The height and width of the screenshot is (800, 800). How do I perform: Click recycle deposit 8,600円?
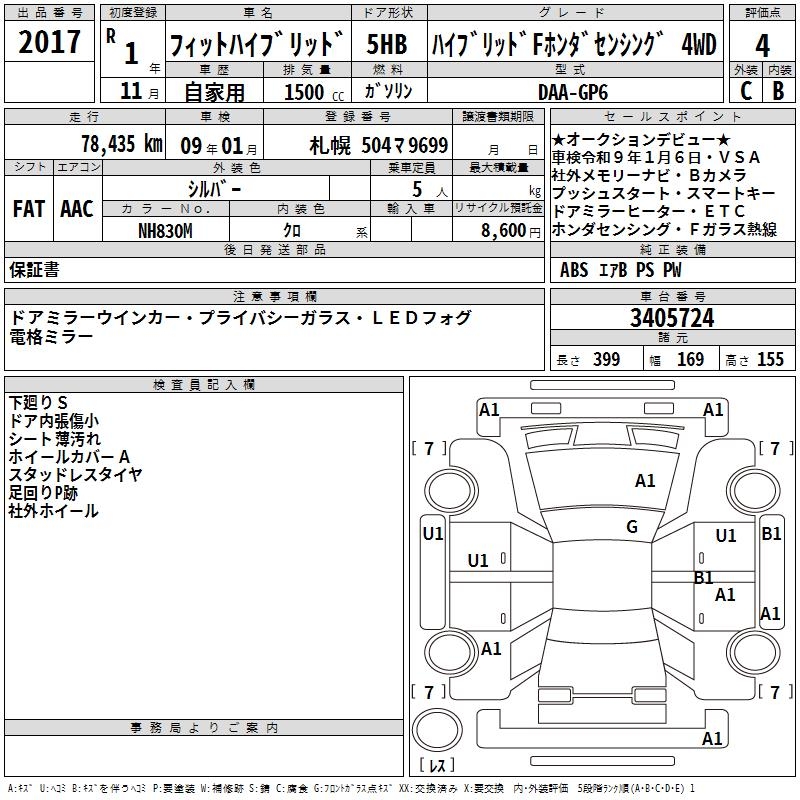511,231
